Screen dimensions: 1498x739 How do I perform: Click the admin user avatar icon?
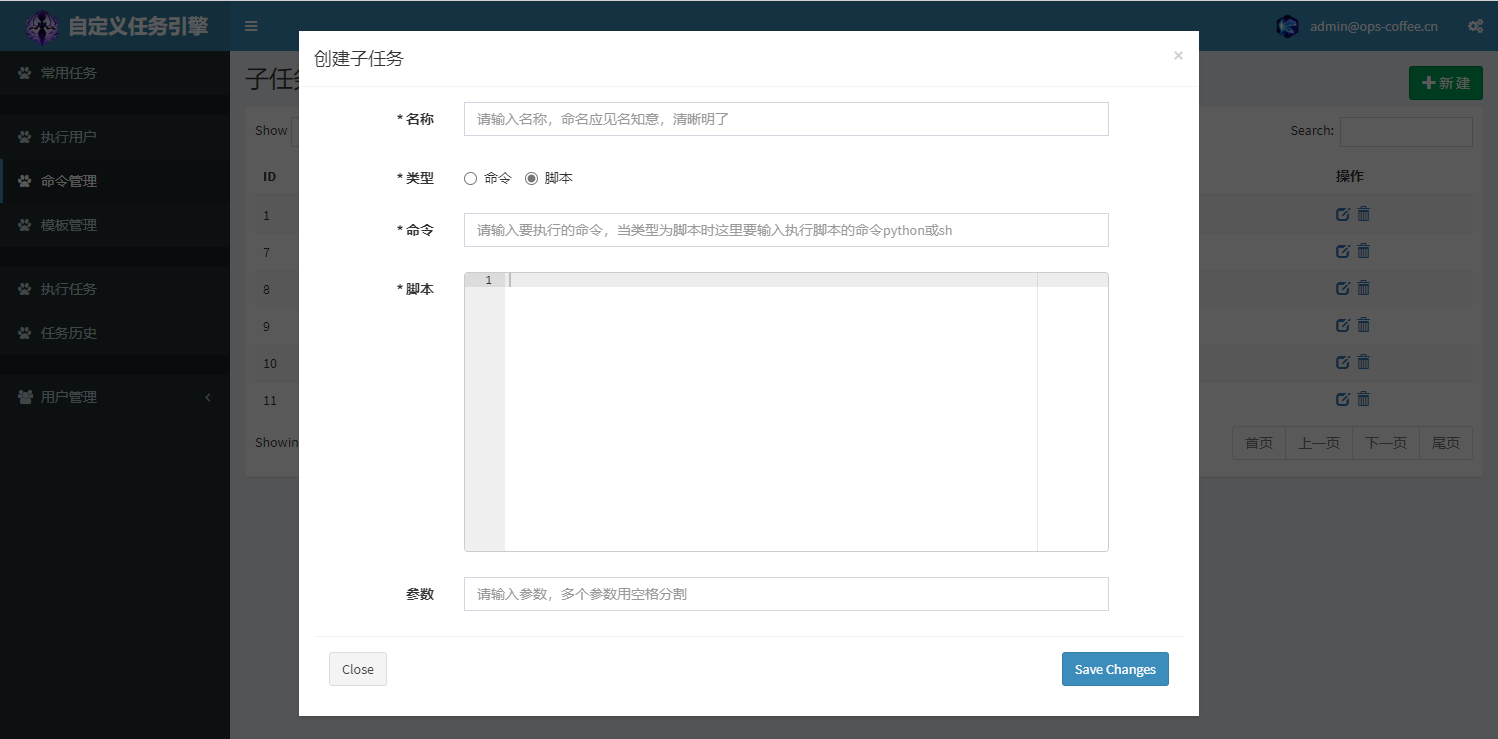(1288, 26)
